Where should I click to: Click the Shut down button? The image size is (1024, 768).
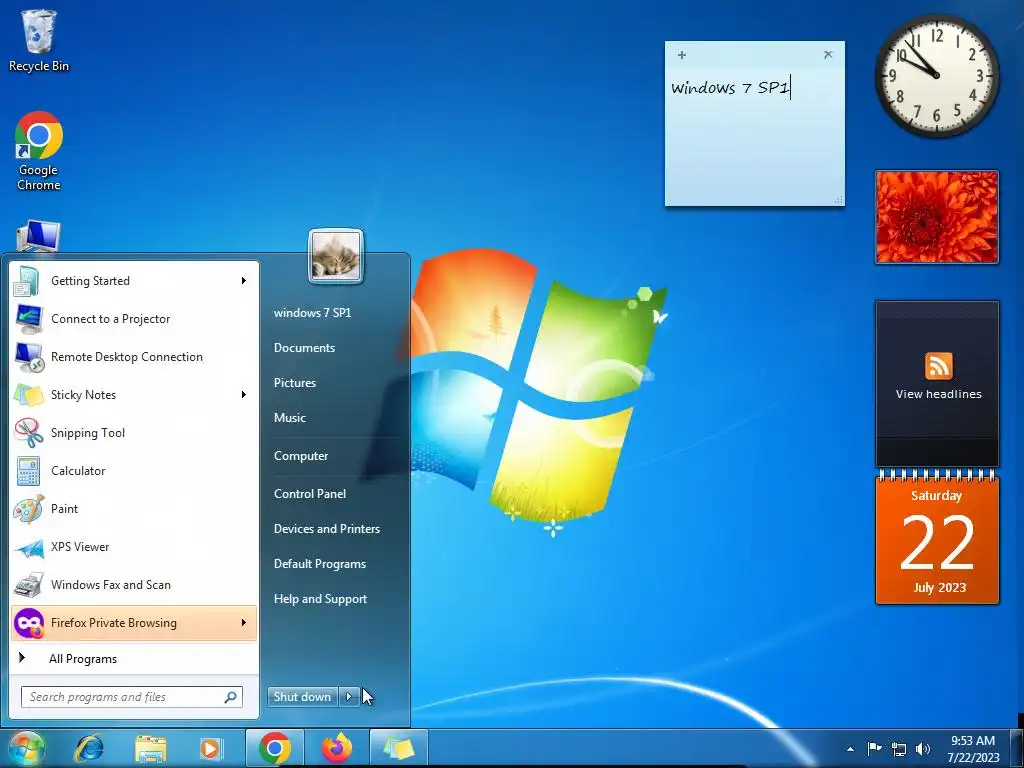pyautogui.click(x=302, y=697)
